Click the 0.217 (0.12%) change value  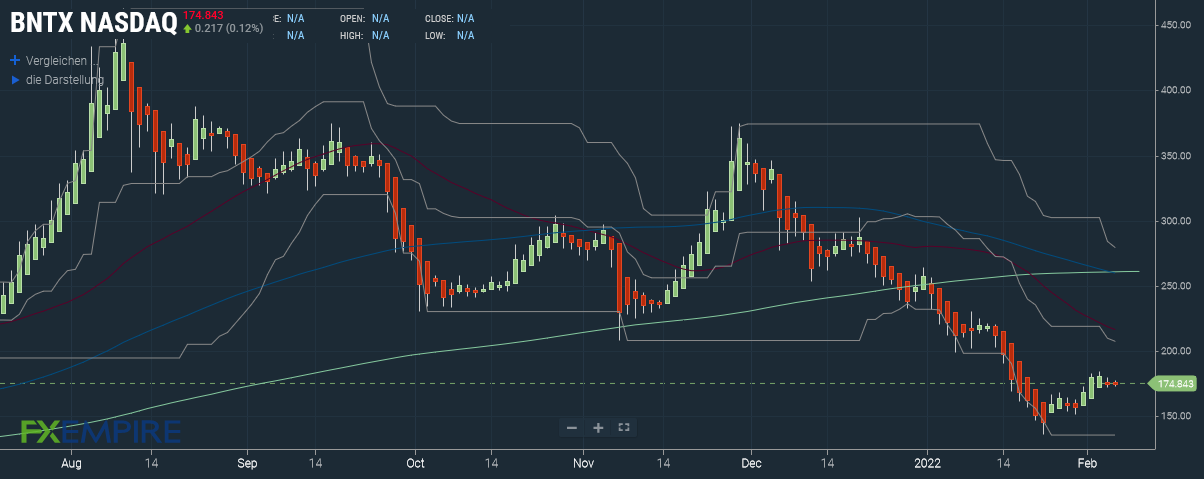230,28
